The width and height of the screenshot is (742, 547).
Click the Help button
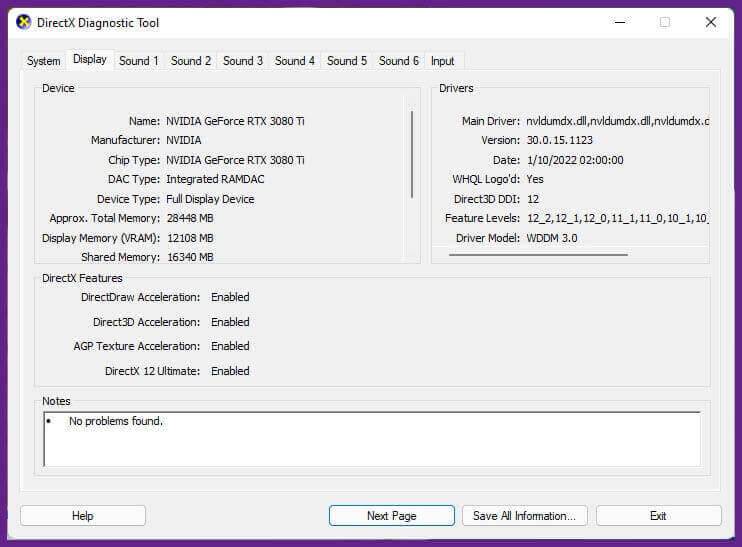click(x=83, y=515)
